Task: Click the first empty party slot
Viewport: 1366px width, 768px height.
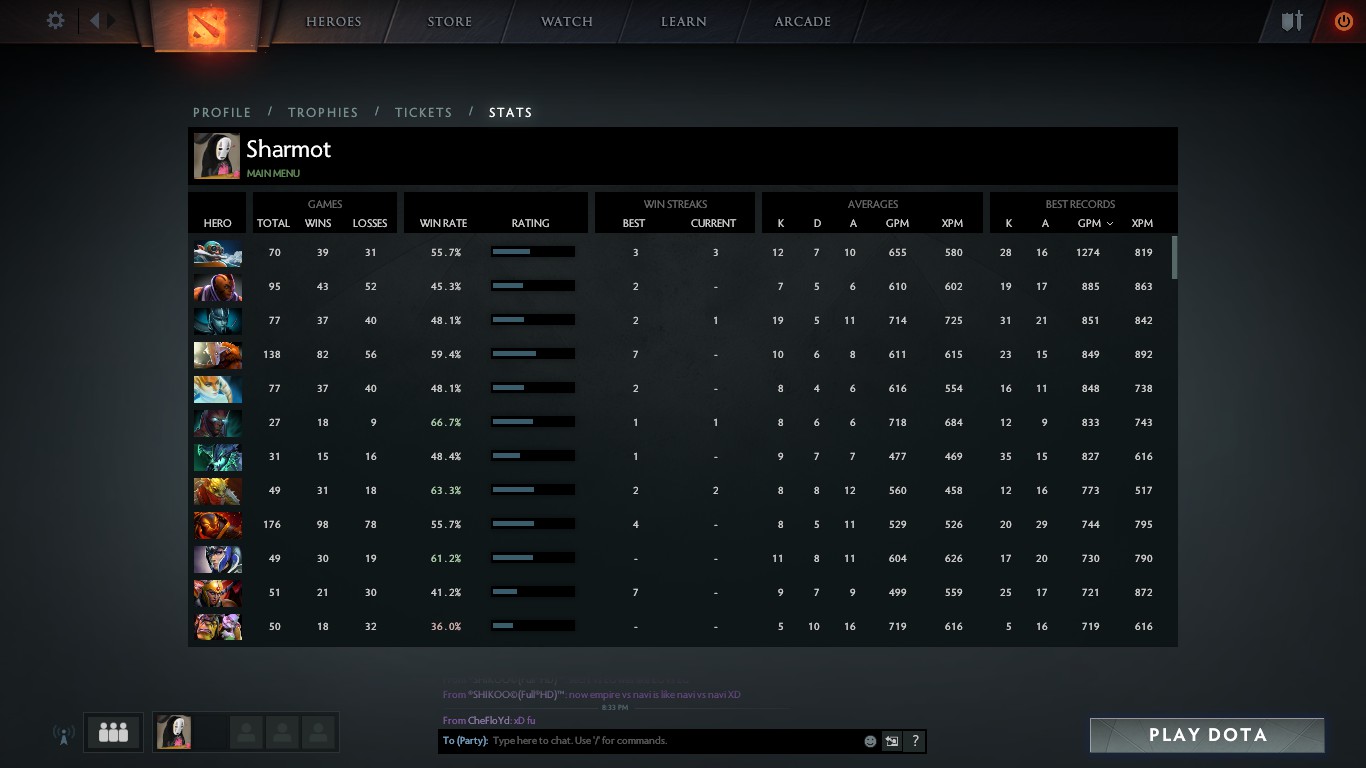Action: pyautogui.click(x=246, y=732)
